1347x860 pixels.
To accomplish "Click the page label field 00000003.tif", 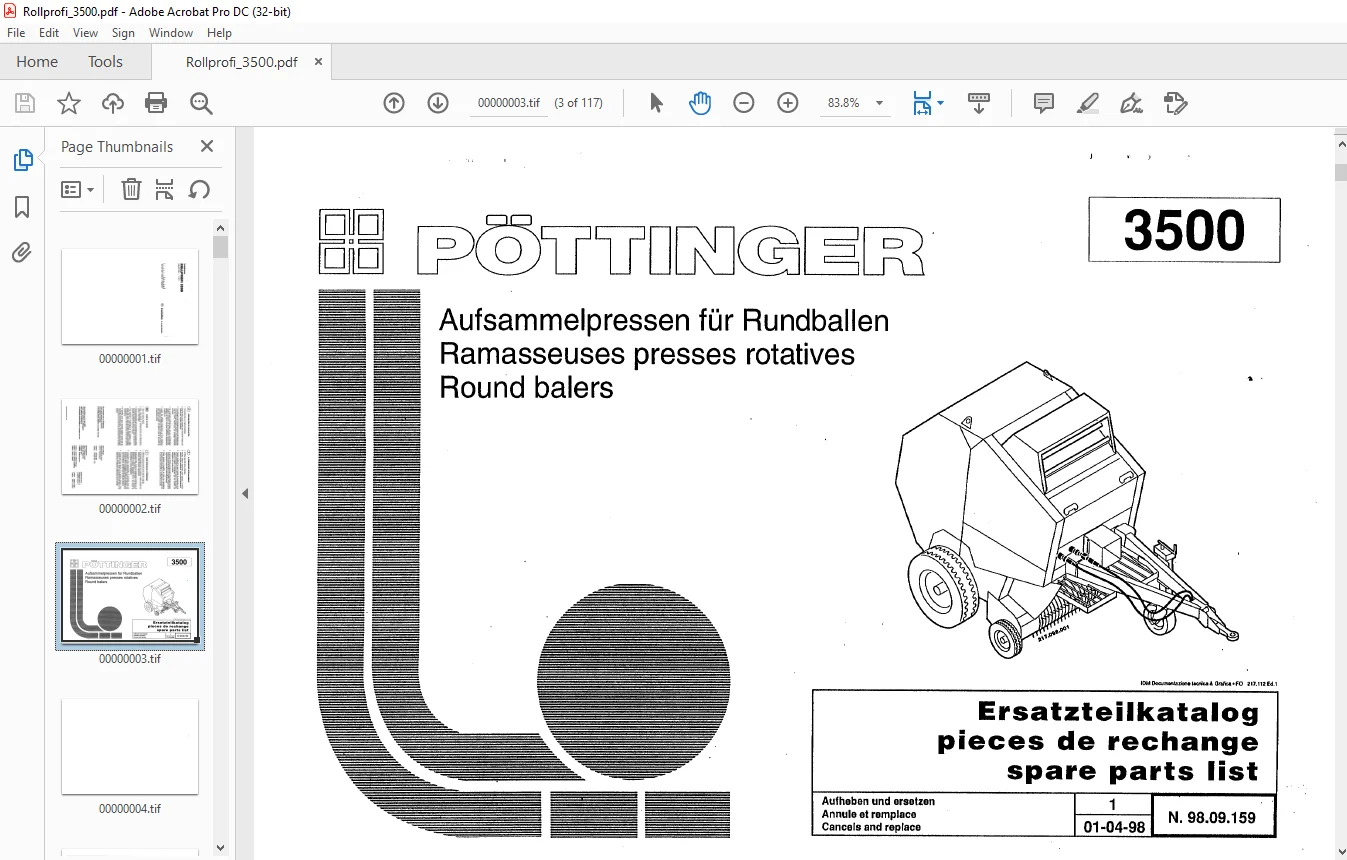I will [509, 103].
